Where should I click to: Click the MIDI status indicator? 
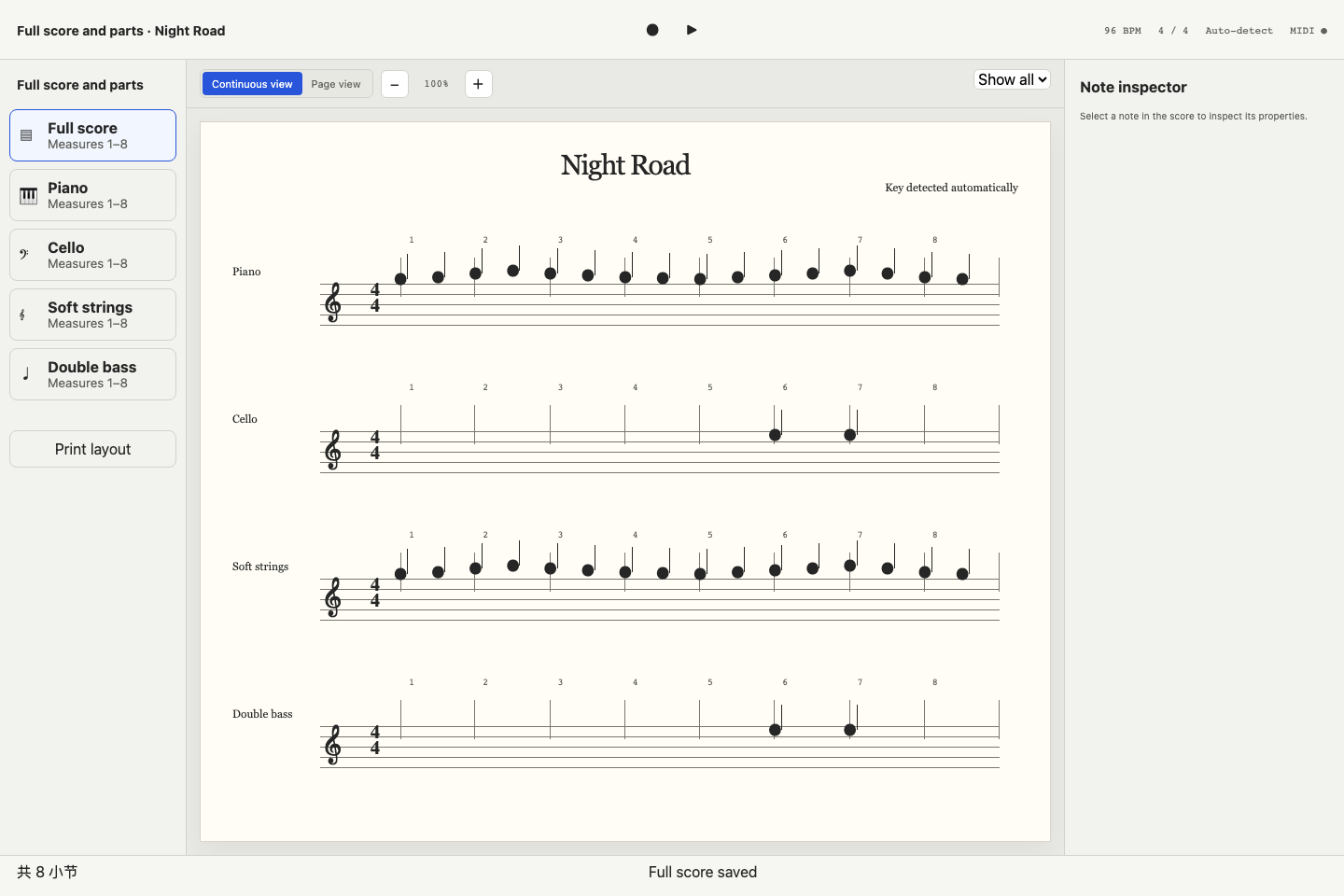point(1309,31)
